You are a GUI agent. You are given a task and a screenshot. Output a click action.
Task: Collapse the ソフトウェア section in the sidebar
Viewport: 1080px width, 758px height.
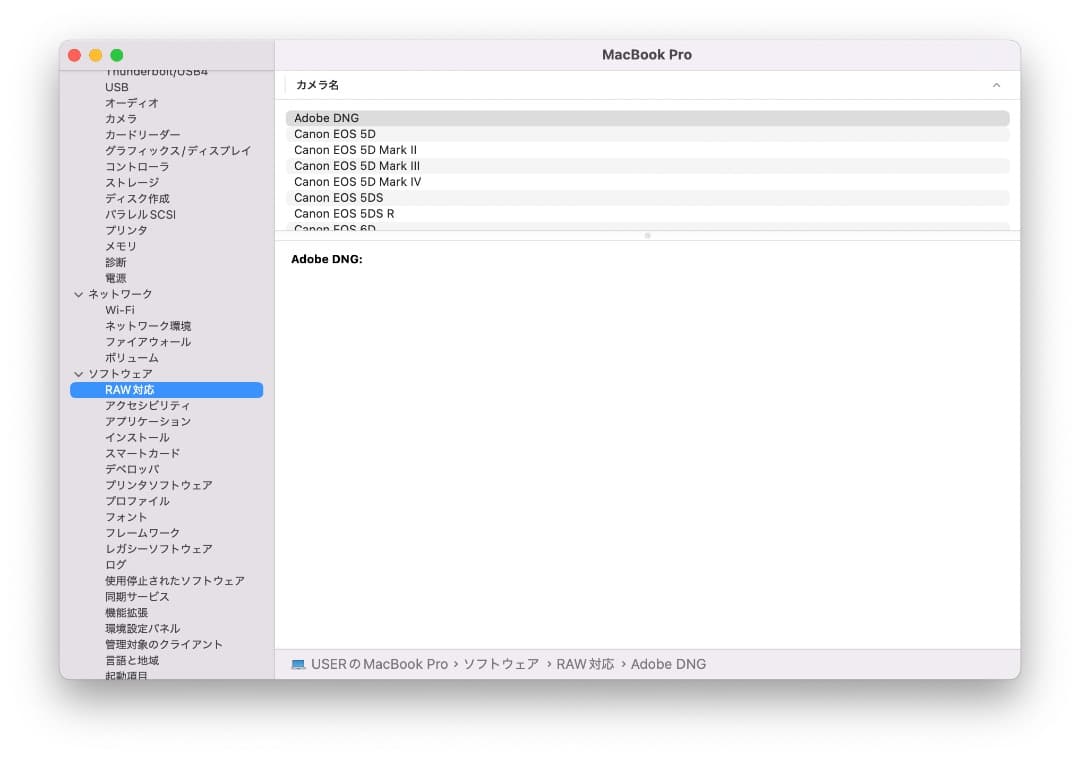pyautogui.click(x=79, y=373)
